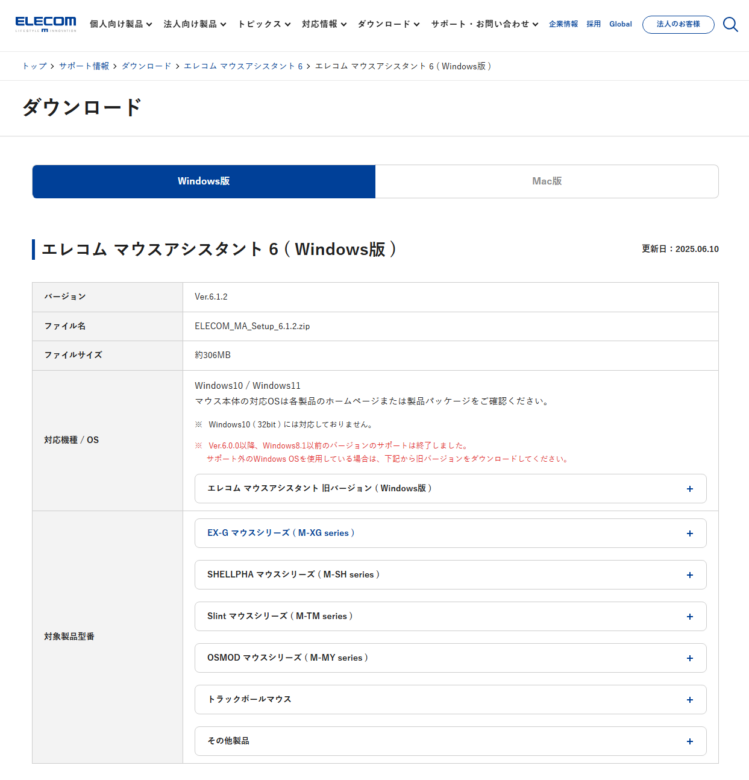
Task: Go to 企業情報 link
Action: tap(563, 24)
